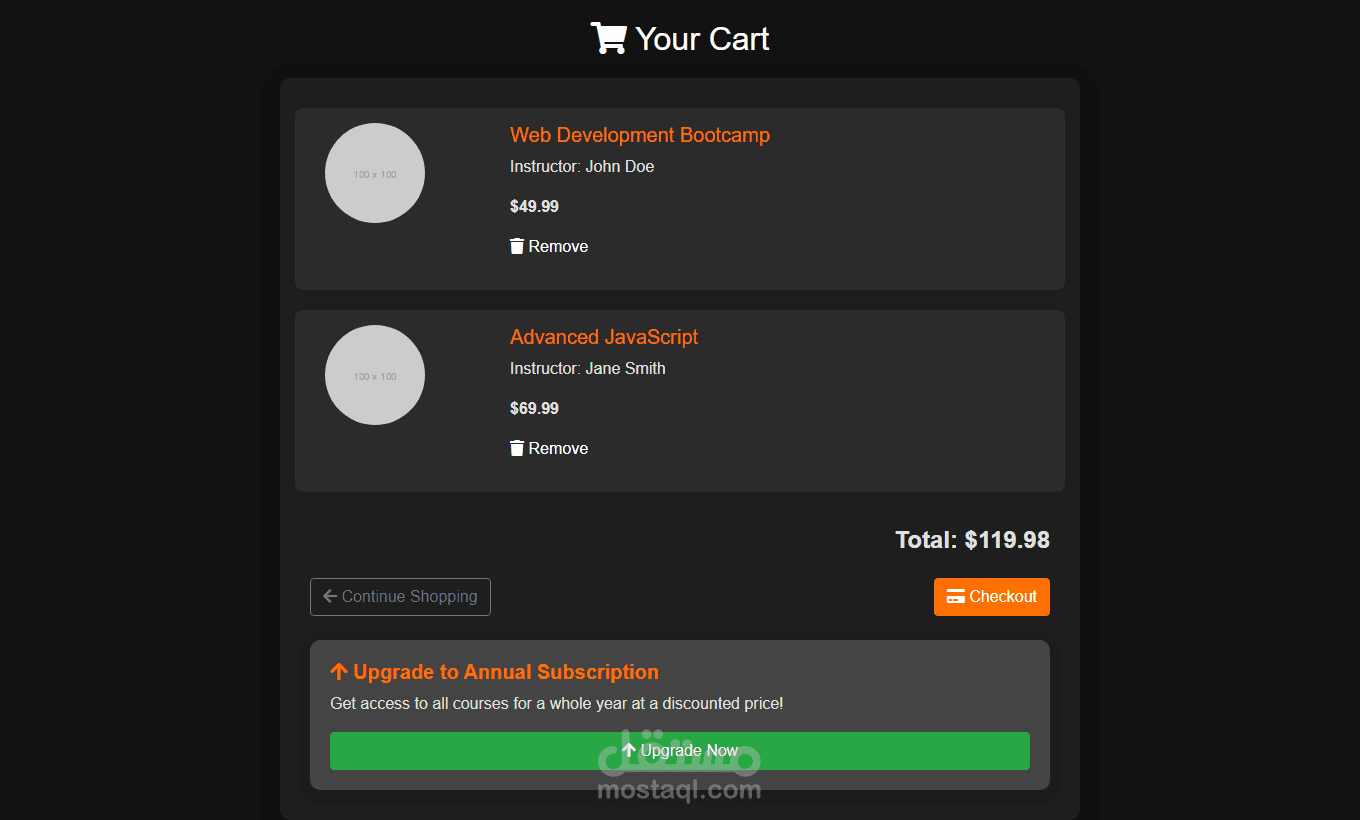
Task: Click the orange upward arrow beside Upgrade heading
Action: 338,671
